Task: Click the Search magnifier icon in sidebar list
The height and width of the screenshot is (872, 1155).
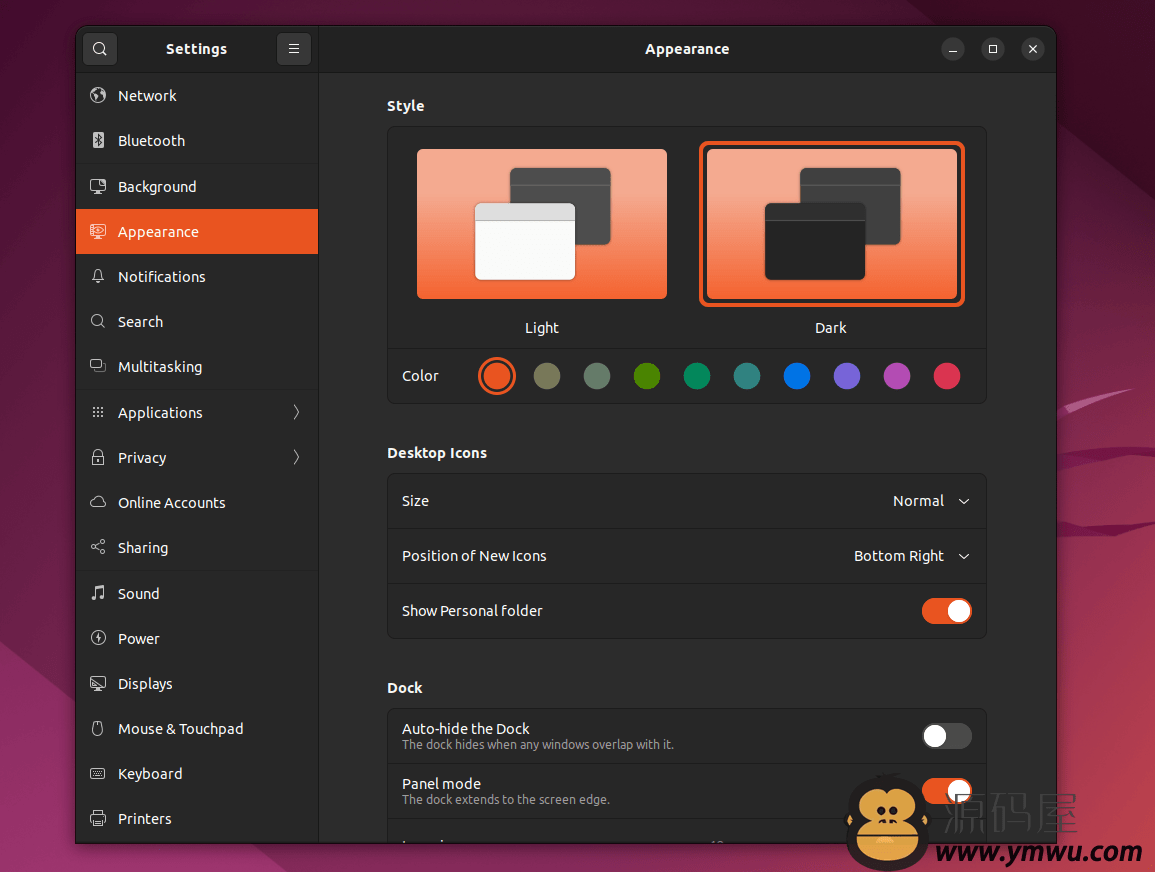Action: coord(98,321)
